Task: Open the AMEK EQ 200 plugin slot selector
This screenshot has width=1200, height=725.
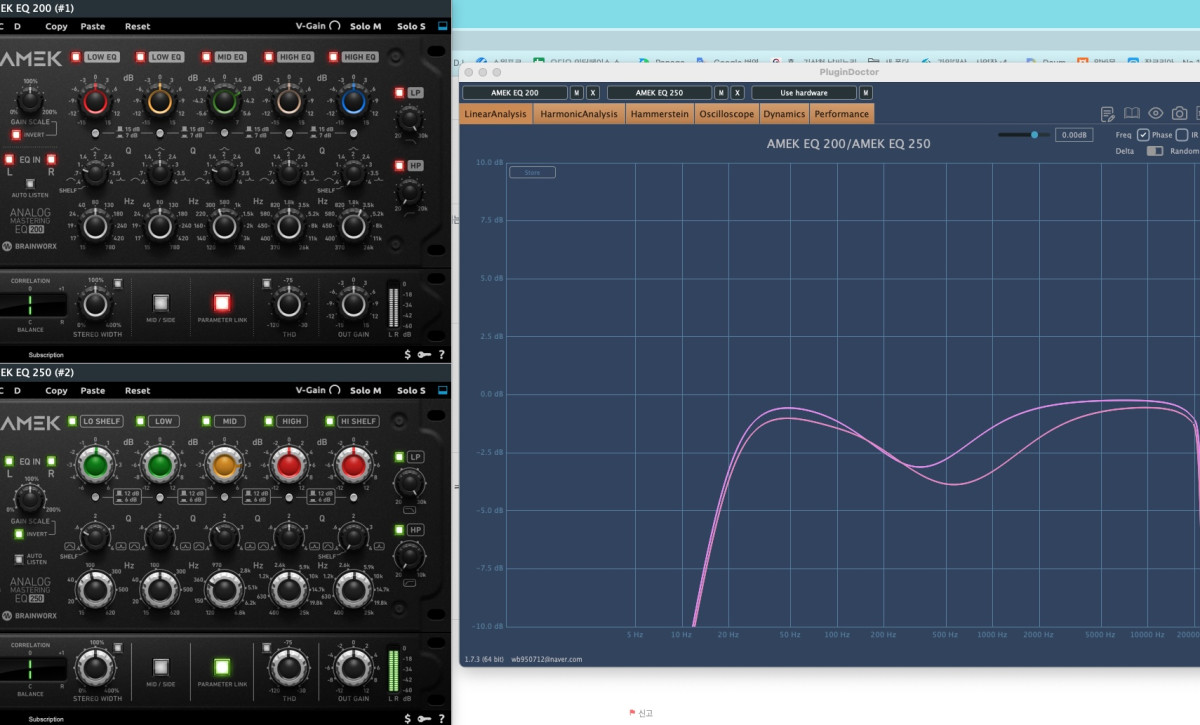Action: click(x=514, y=93)
